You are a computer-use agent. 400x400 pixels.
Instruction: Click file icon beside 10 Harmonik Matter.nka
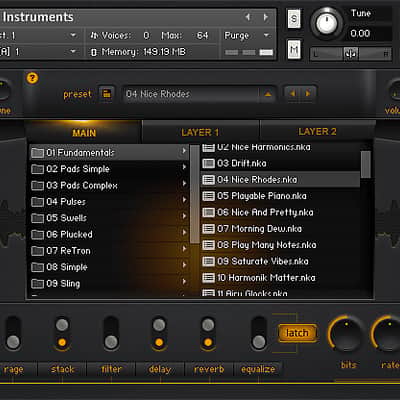tap(208, 278)
